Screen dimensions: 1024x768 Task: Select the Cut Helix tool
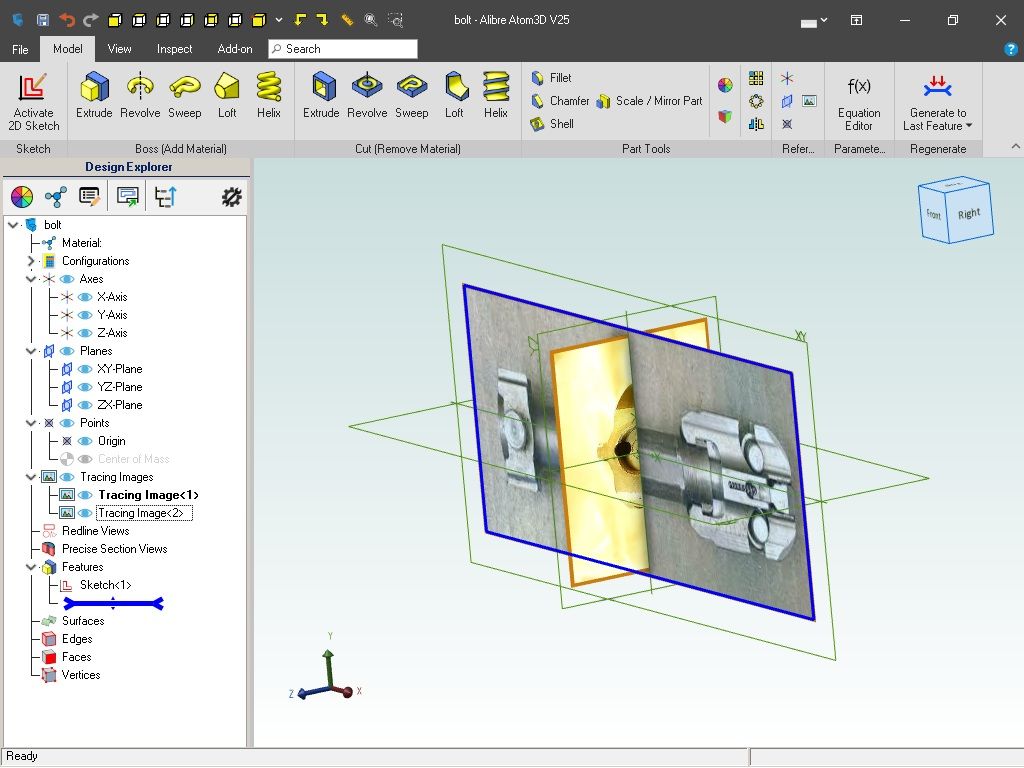(x=496, y=97)
